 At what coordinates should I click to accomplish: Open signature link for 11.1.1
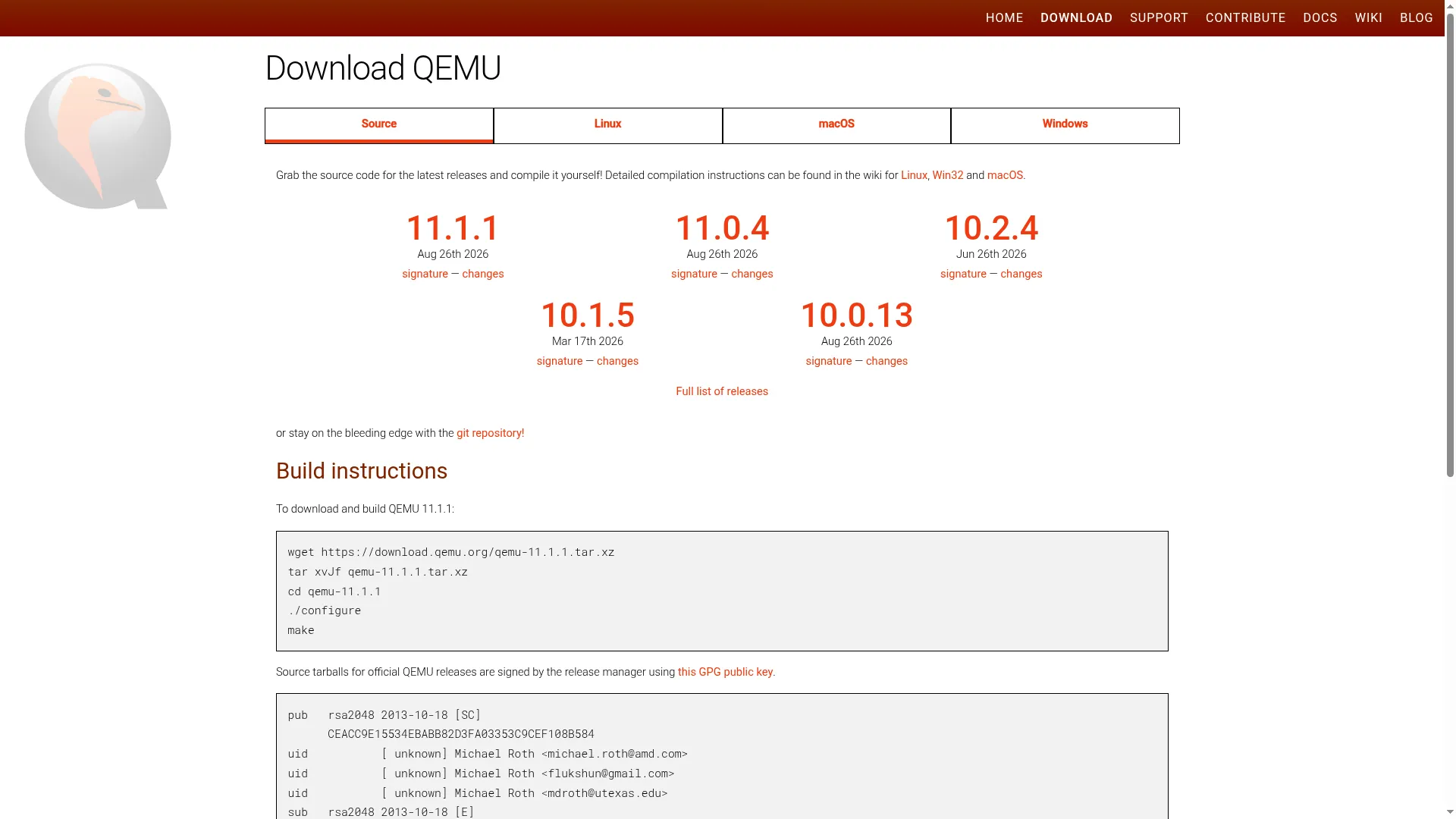point(425,274)
